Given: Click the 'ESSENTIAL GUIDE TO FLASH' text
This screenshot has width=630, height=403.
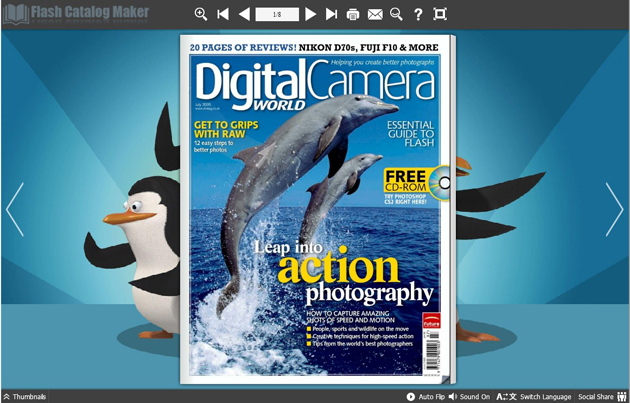Looking at the screenshot, I should point(410,134).
